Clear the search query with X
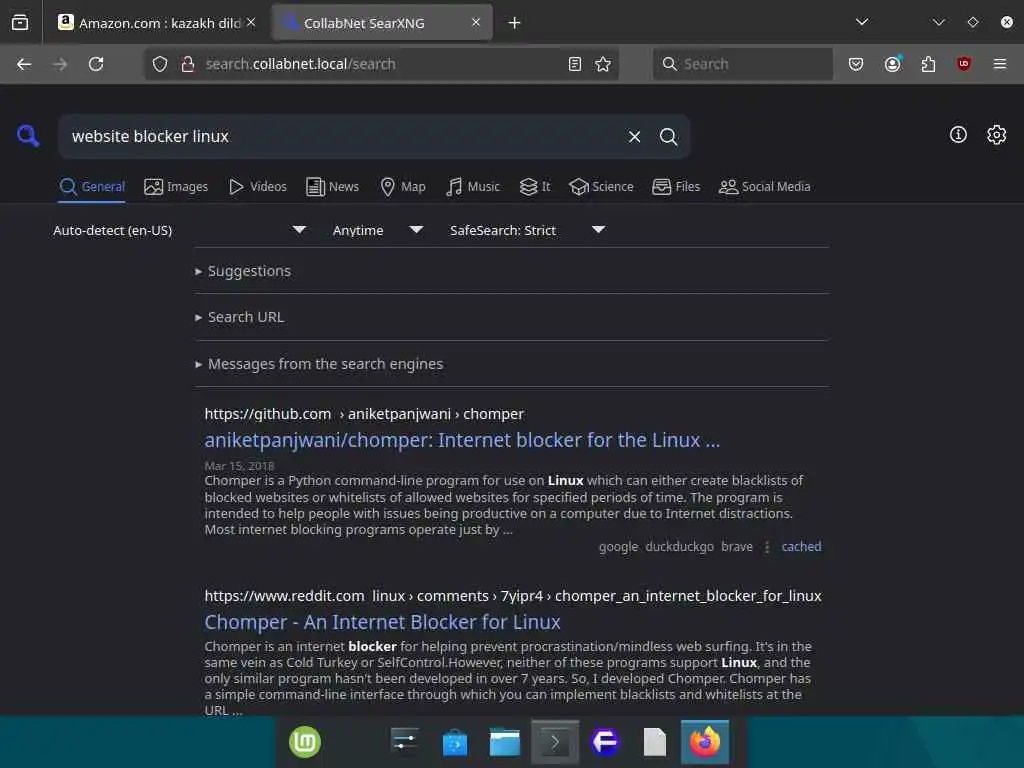Viewport: 1024px width, 768px height. coord(635,136)
